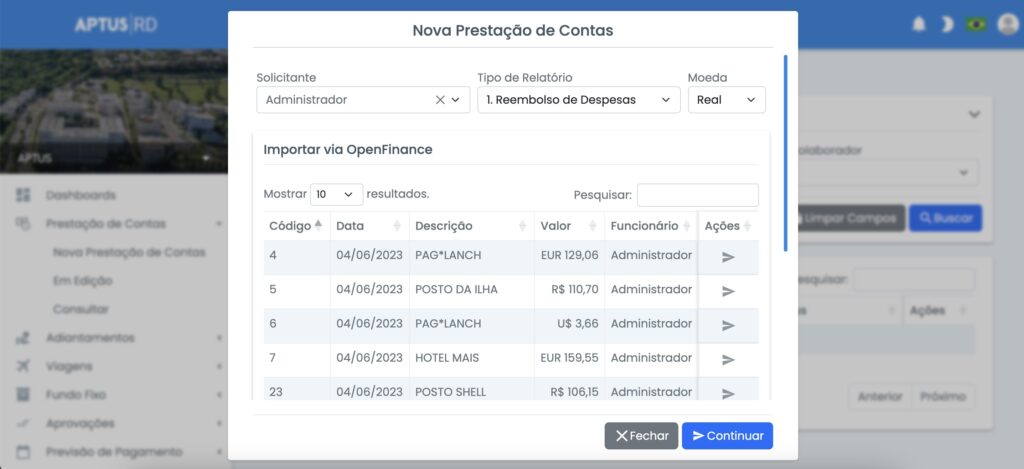Click the modal vertical scrollbar
The image size is (1024, 469).
tap(785, 150)
